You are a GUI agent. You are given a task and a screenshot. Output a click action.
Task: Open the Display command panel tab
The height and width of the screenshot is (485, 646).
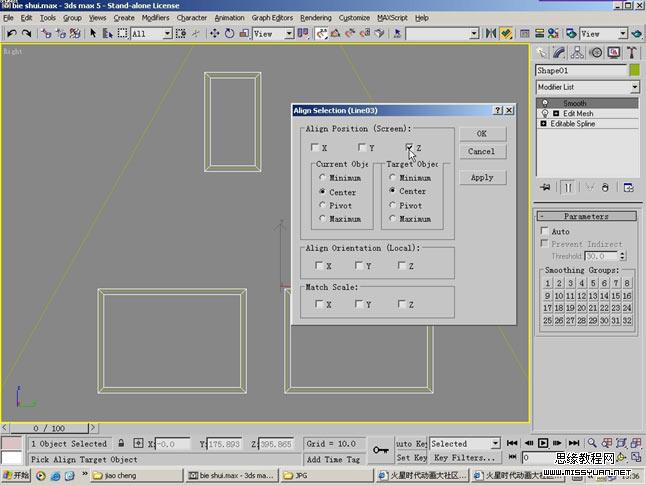pos(614,52)
